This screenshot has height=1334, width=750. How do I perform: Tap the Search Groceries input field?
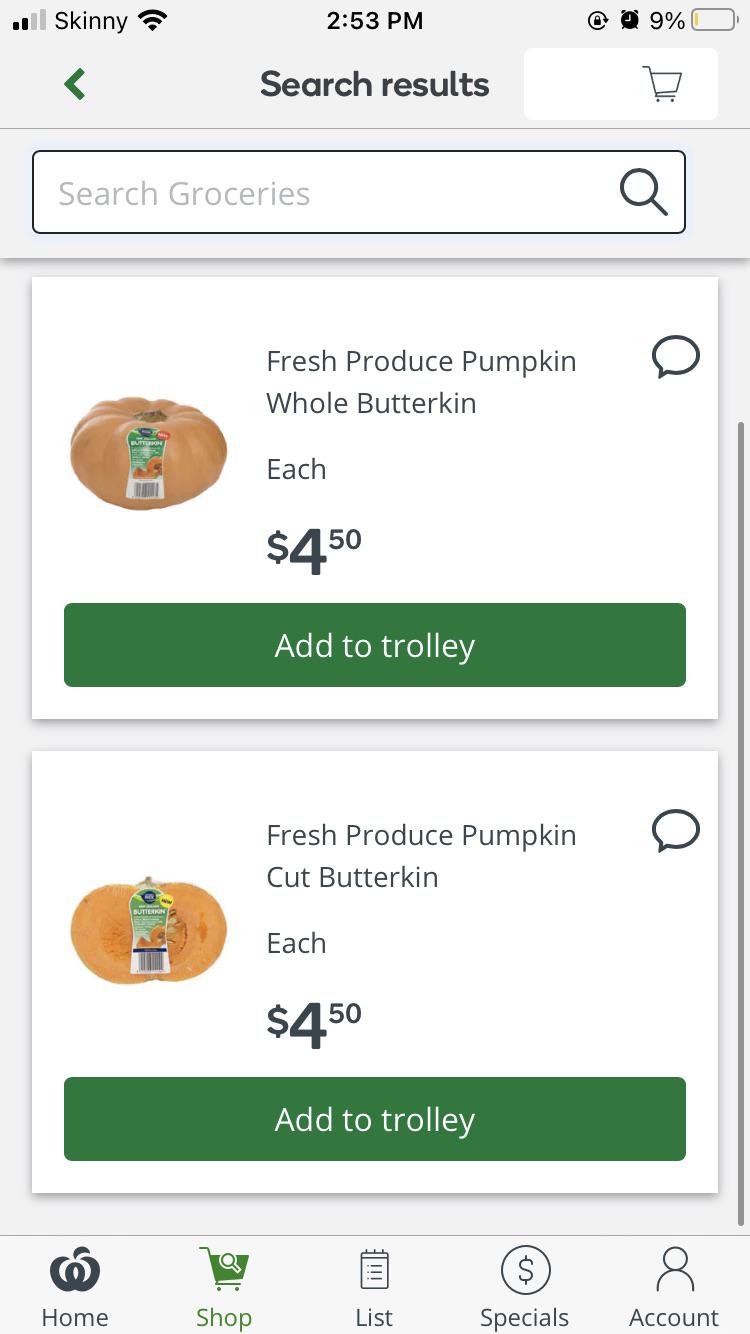click(300, 192)
